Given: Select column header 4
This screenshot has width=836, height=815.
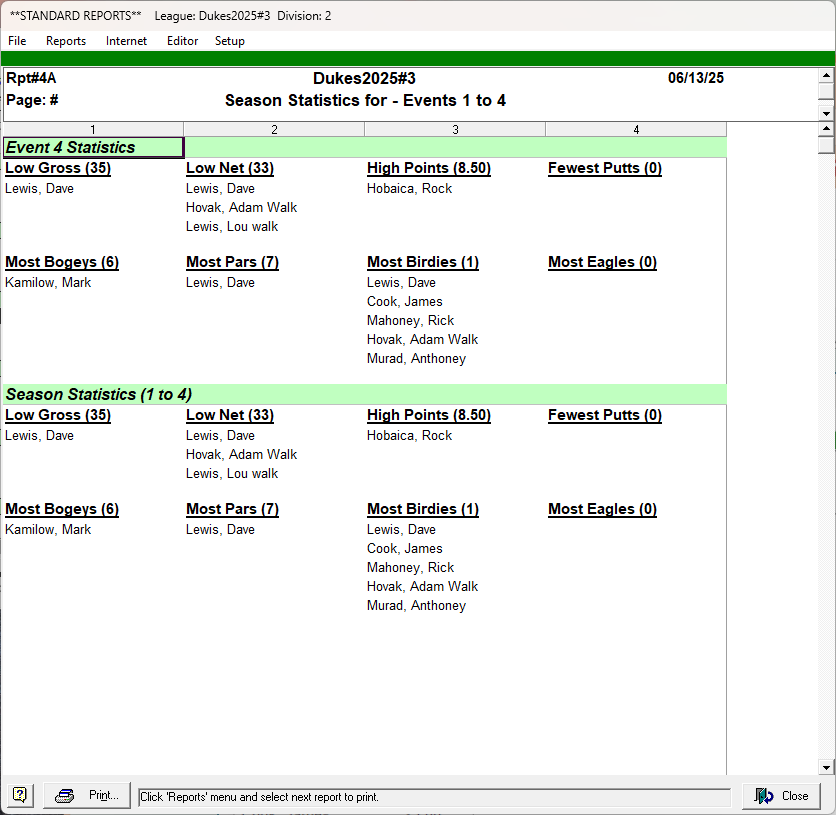Looking at the screenshot, I should 636,129.
